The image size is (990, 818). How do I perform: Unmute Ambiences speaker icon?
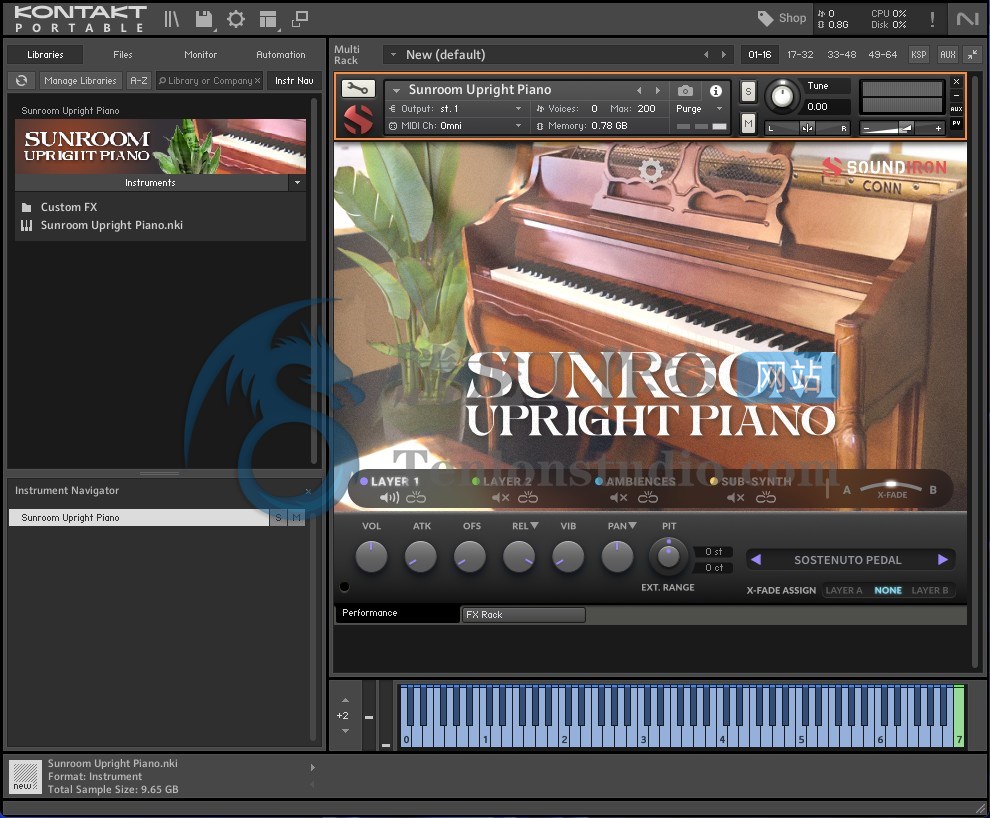619,498
